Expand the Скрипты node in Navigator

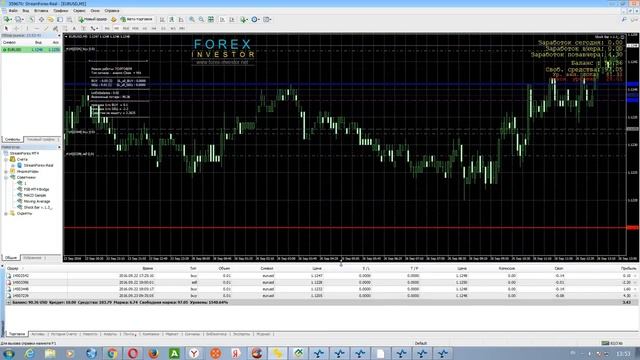[6, 213]
